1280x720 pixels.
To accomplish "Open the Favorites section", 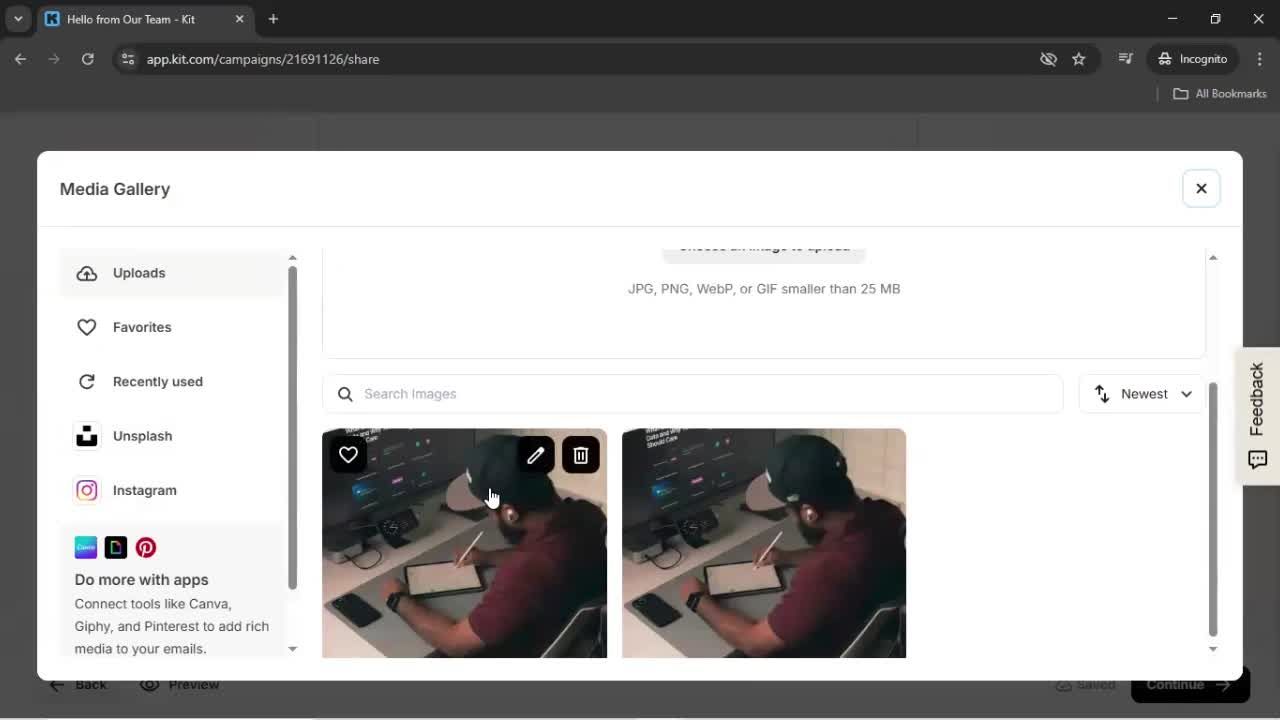I will (142, 327).
